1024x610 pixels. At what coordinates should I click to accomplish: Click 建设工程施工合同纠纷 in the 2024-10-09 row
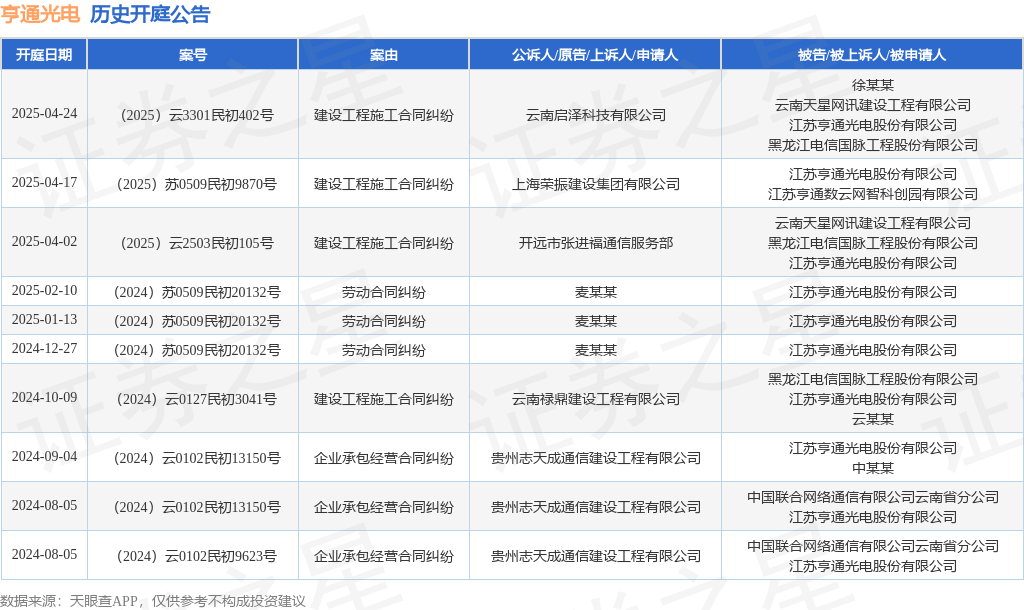tap(383, 399)
